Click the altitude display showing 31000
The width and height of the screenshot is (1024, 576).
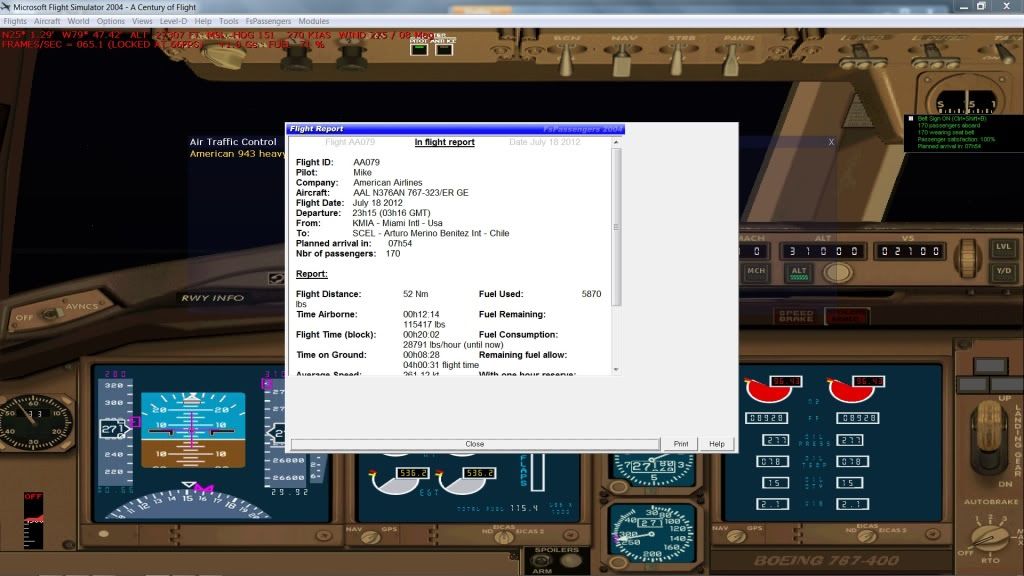point(823,251)
